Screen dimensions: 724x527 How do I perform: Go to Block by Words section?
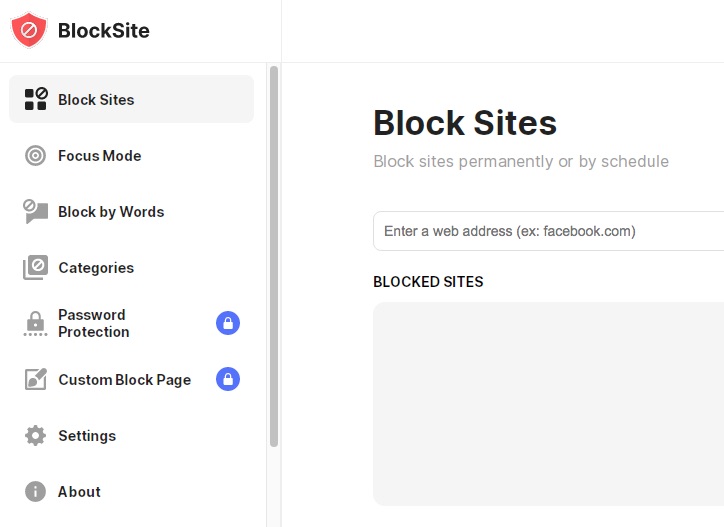point(111,212)
